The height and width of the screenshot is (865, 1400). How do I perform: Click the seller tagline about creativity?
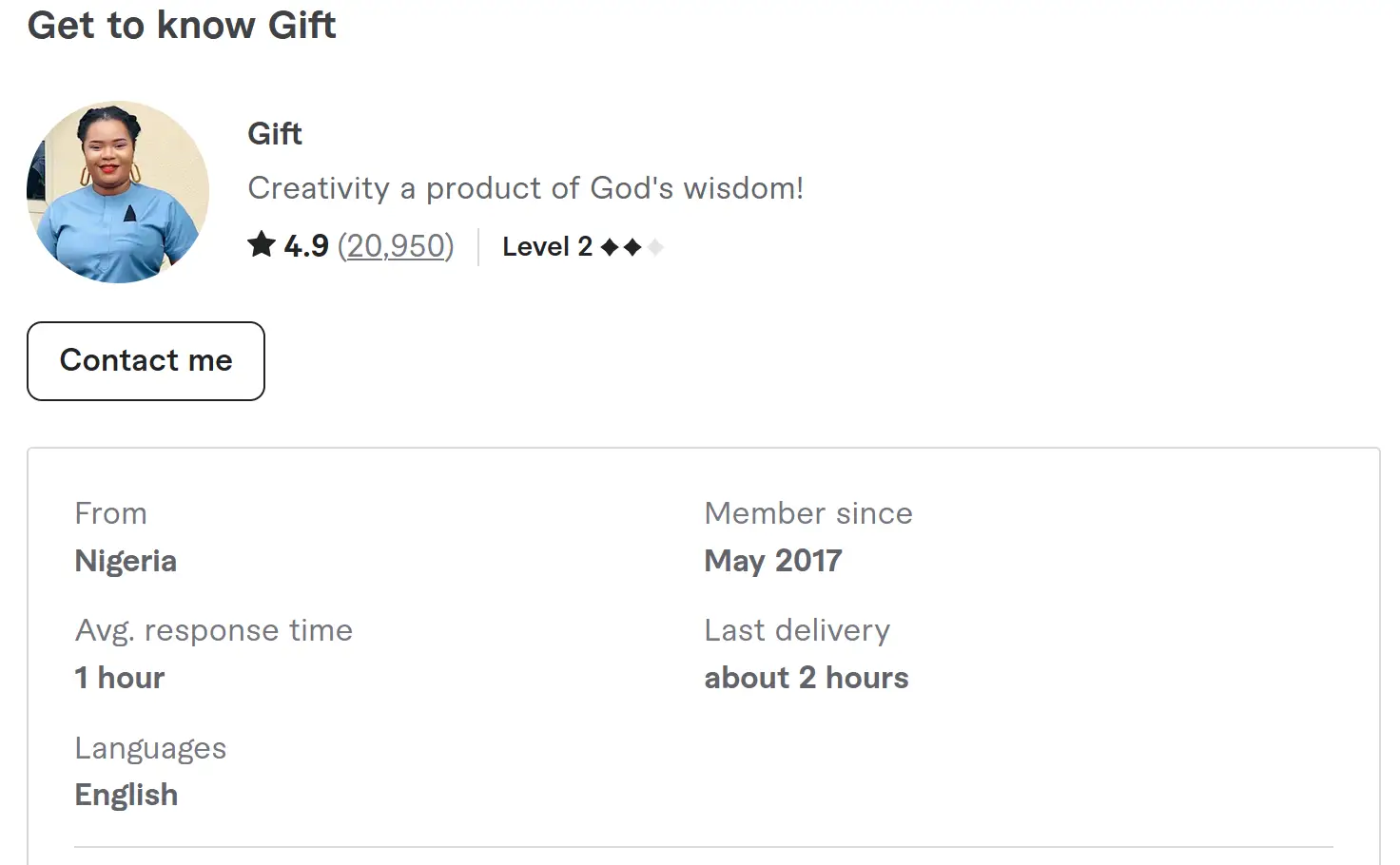pyautogui.click(x=525, y=188)
